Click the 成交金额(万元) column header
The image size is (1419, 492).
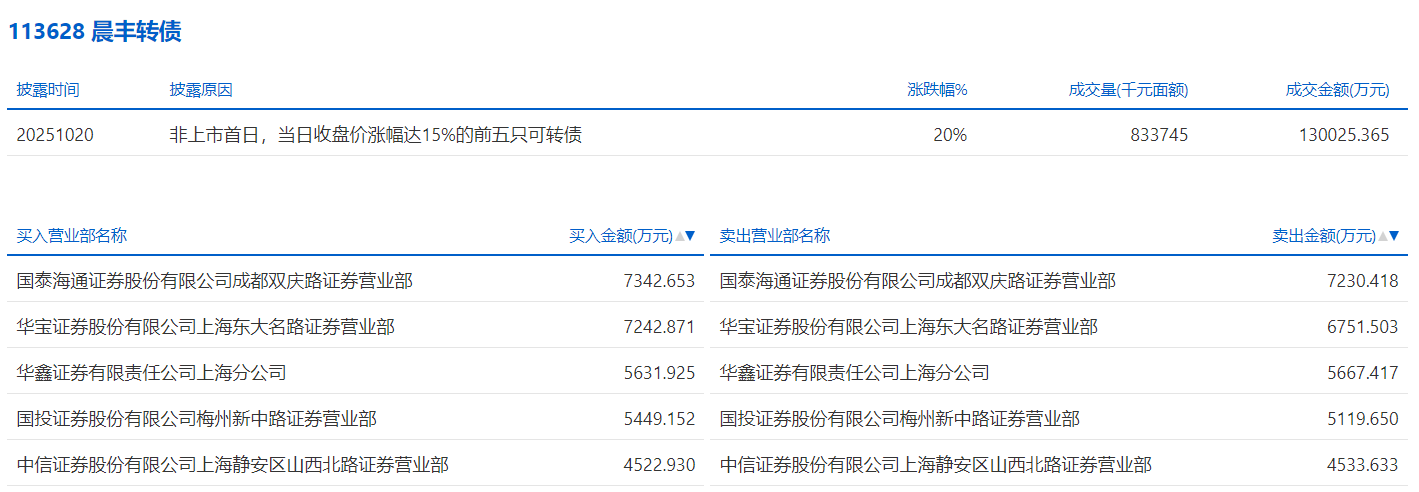1337,90
